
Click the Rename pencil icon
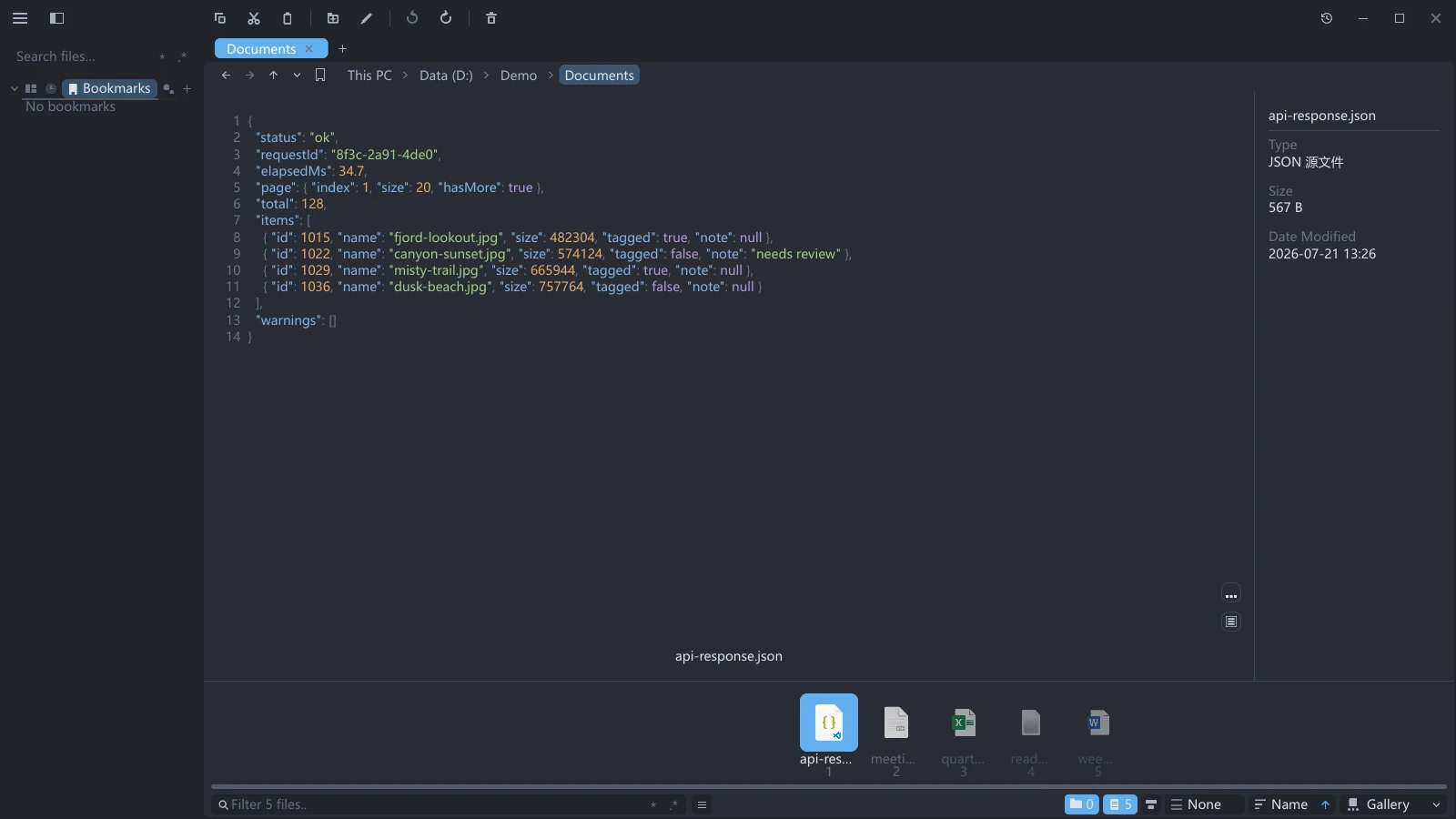367,18
